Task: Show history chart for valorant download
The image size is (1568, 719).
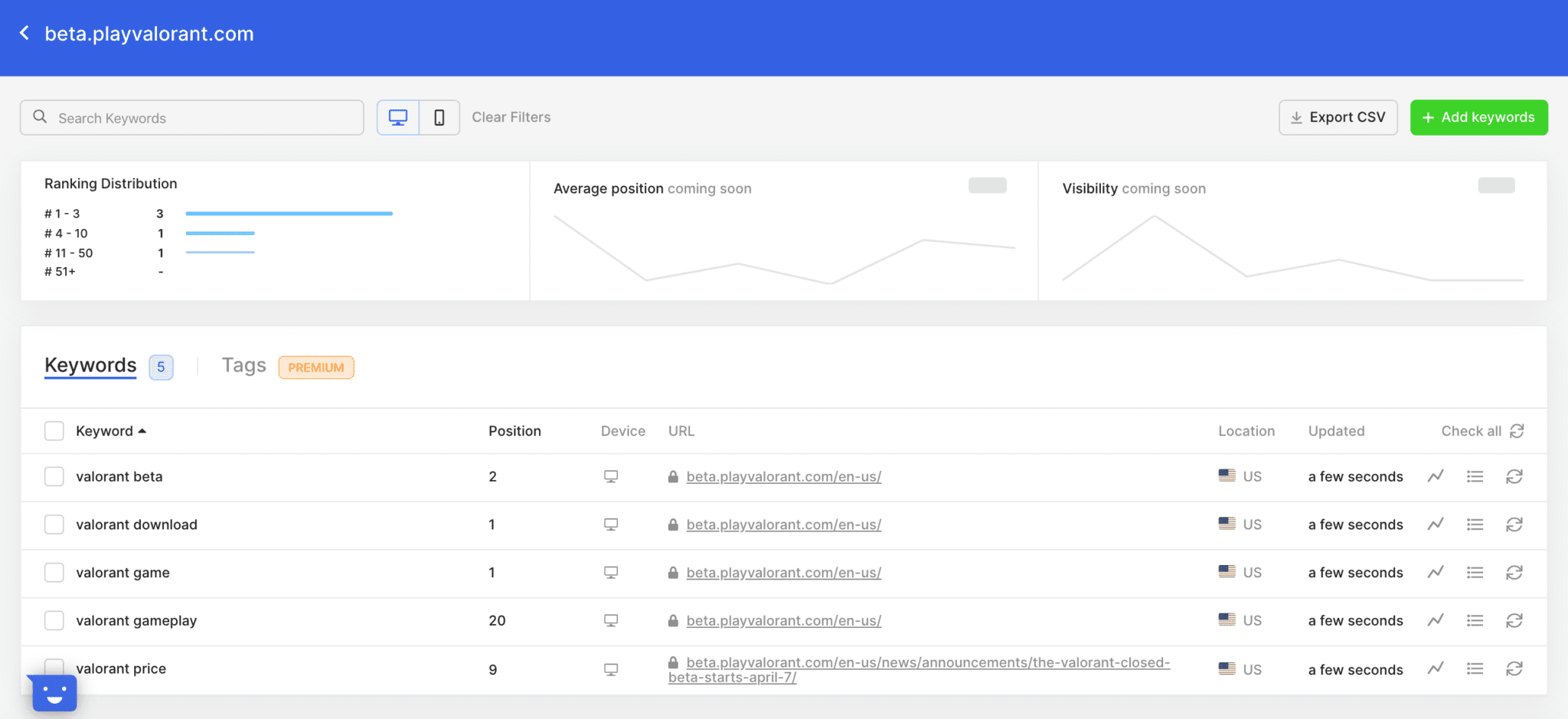Action: click(1436, 525)
